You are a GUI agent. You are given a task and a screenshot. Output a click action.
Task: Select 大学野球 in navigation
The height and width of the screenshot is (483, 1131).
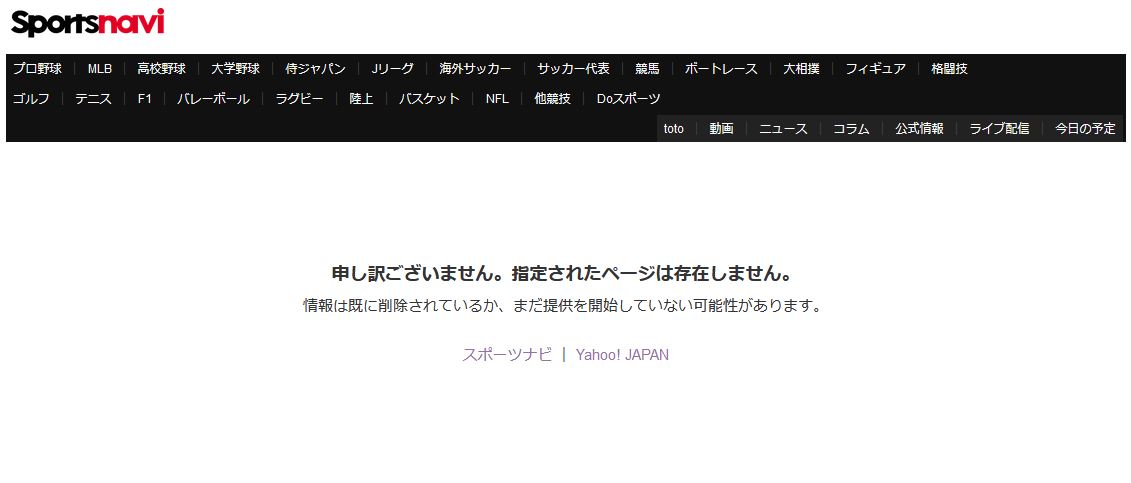tap(235, 69)
